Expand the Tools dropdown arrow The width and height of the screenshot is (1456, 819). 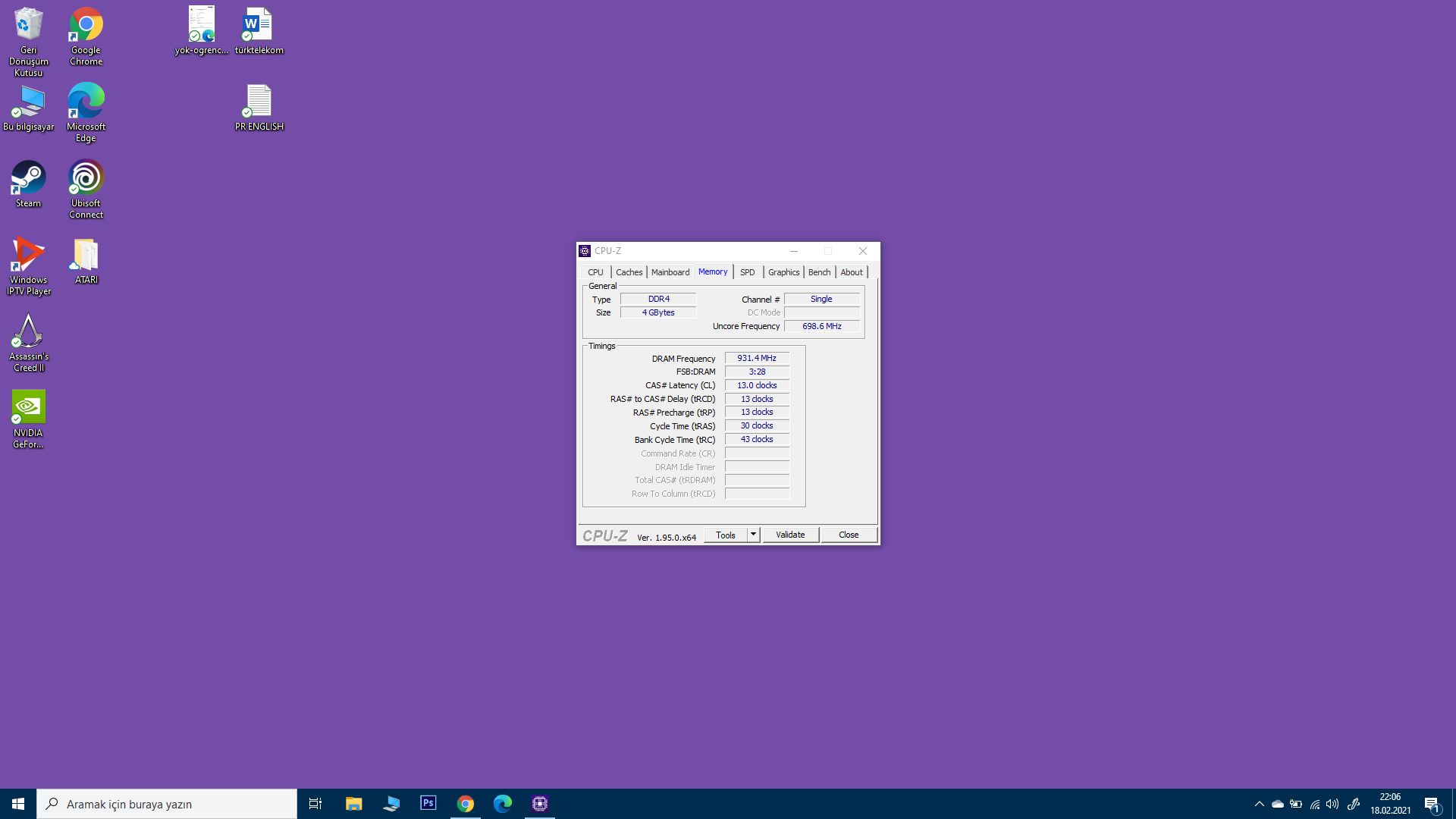753,535
